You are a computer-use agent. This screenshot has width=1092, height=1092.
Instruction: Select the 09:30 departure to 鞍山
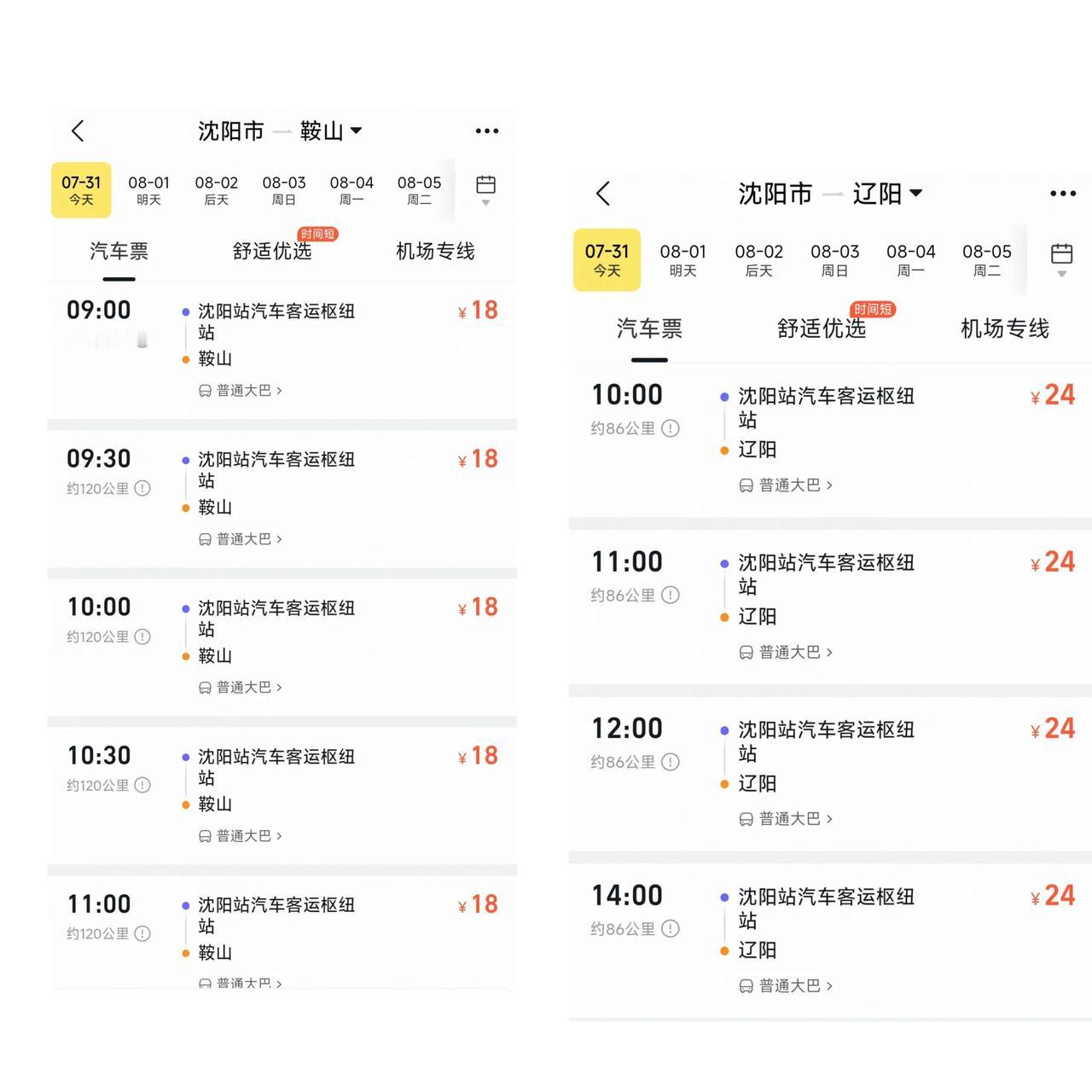(282, 499)
